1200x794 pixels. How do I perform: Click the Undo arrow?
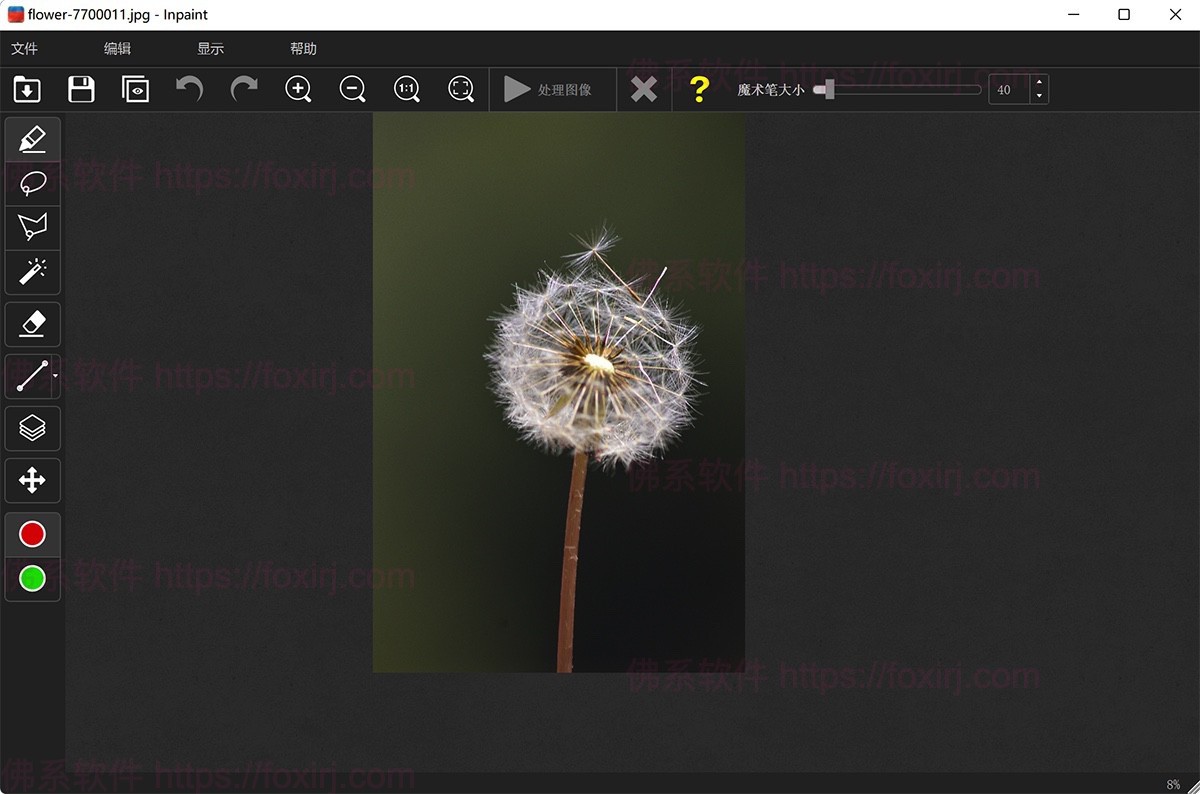[190, 89]
